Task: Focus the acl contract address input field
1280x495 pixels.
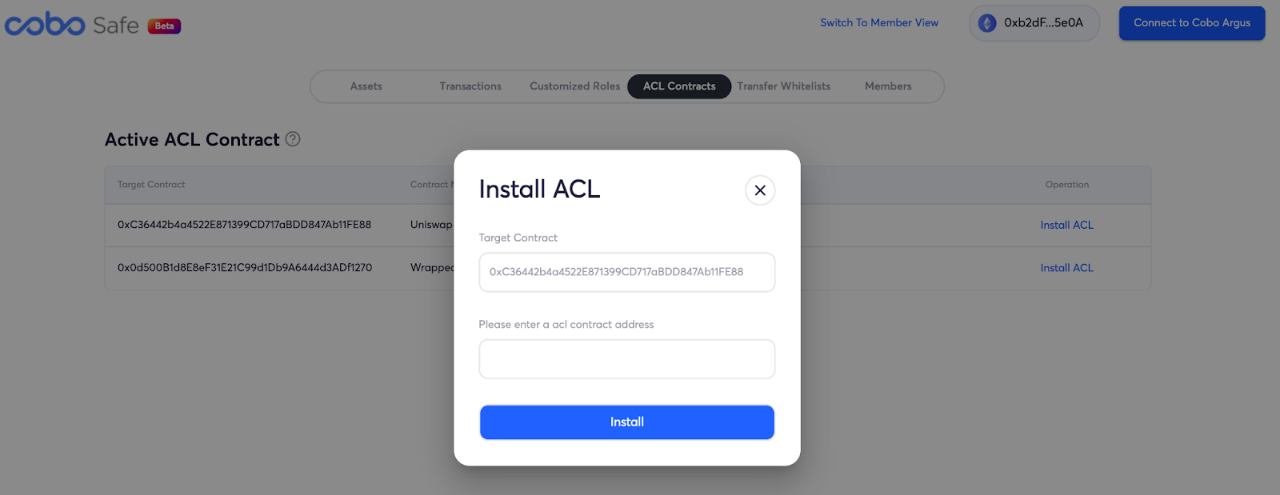Action: pyautogui.click(x=627, y=359)
